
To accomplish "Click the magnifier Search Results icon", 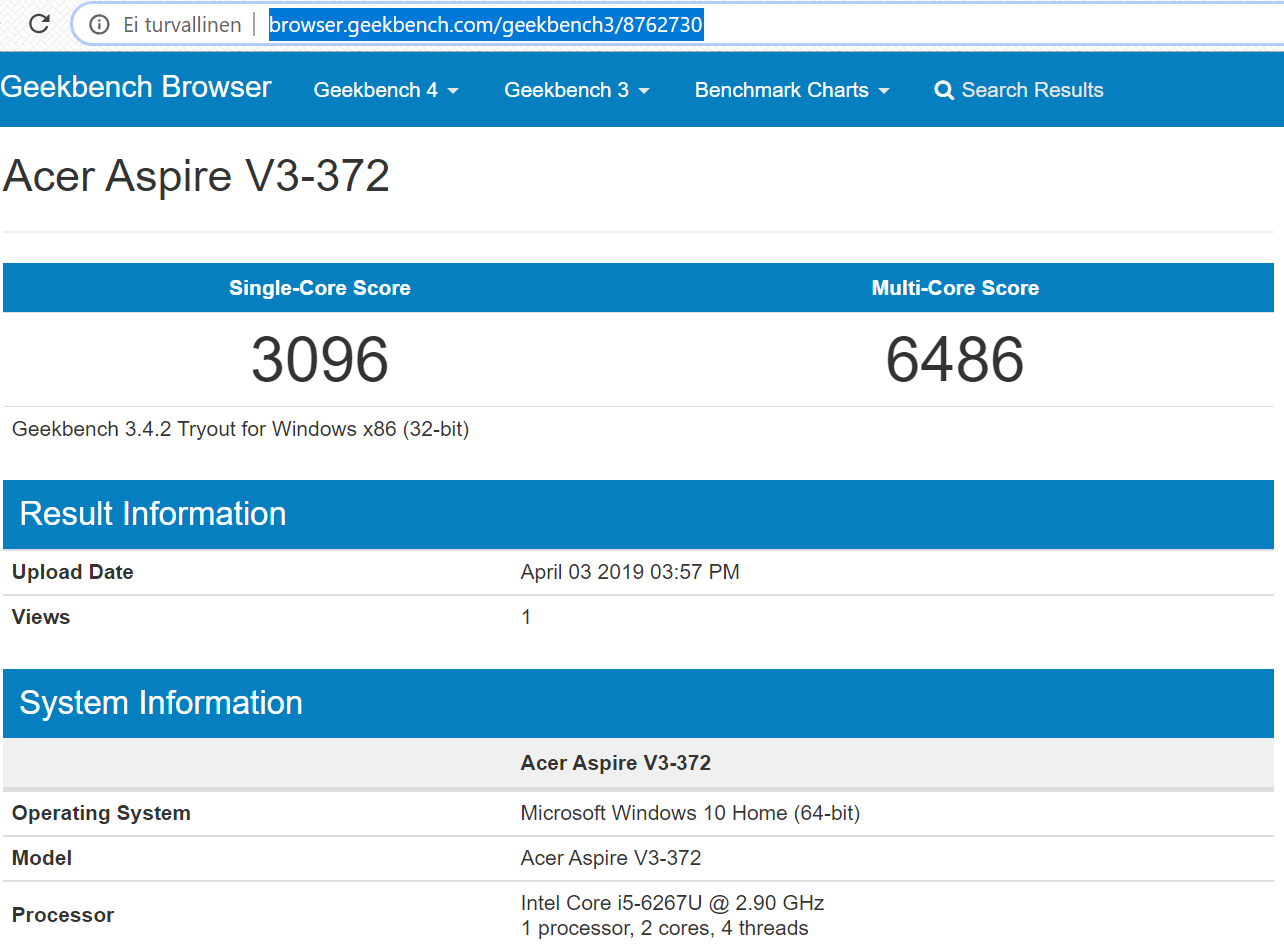I will [x=944, y=91].
